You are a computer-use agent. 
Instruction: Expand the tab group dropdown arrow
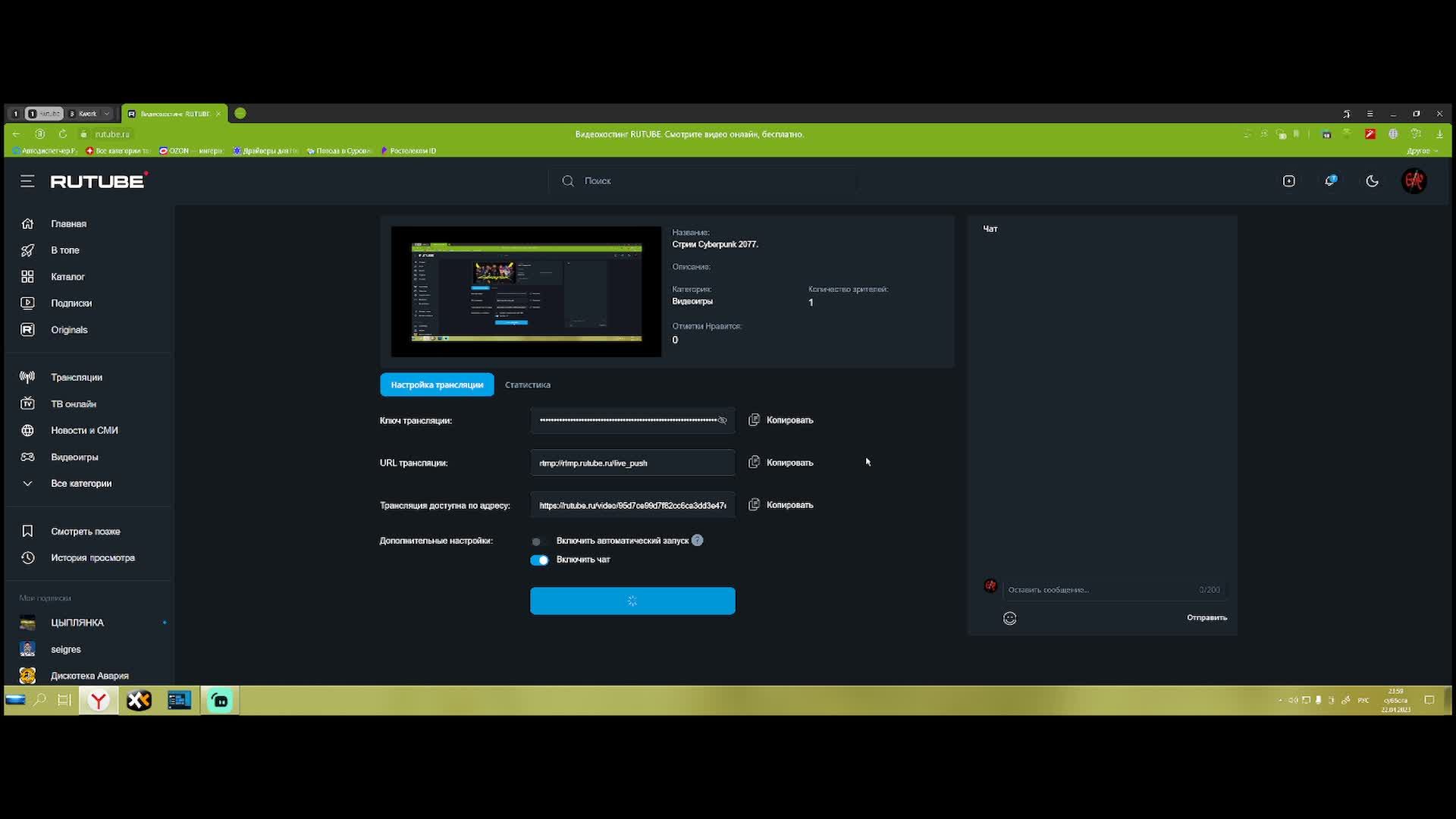(x=107, y=114)
